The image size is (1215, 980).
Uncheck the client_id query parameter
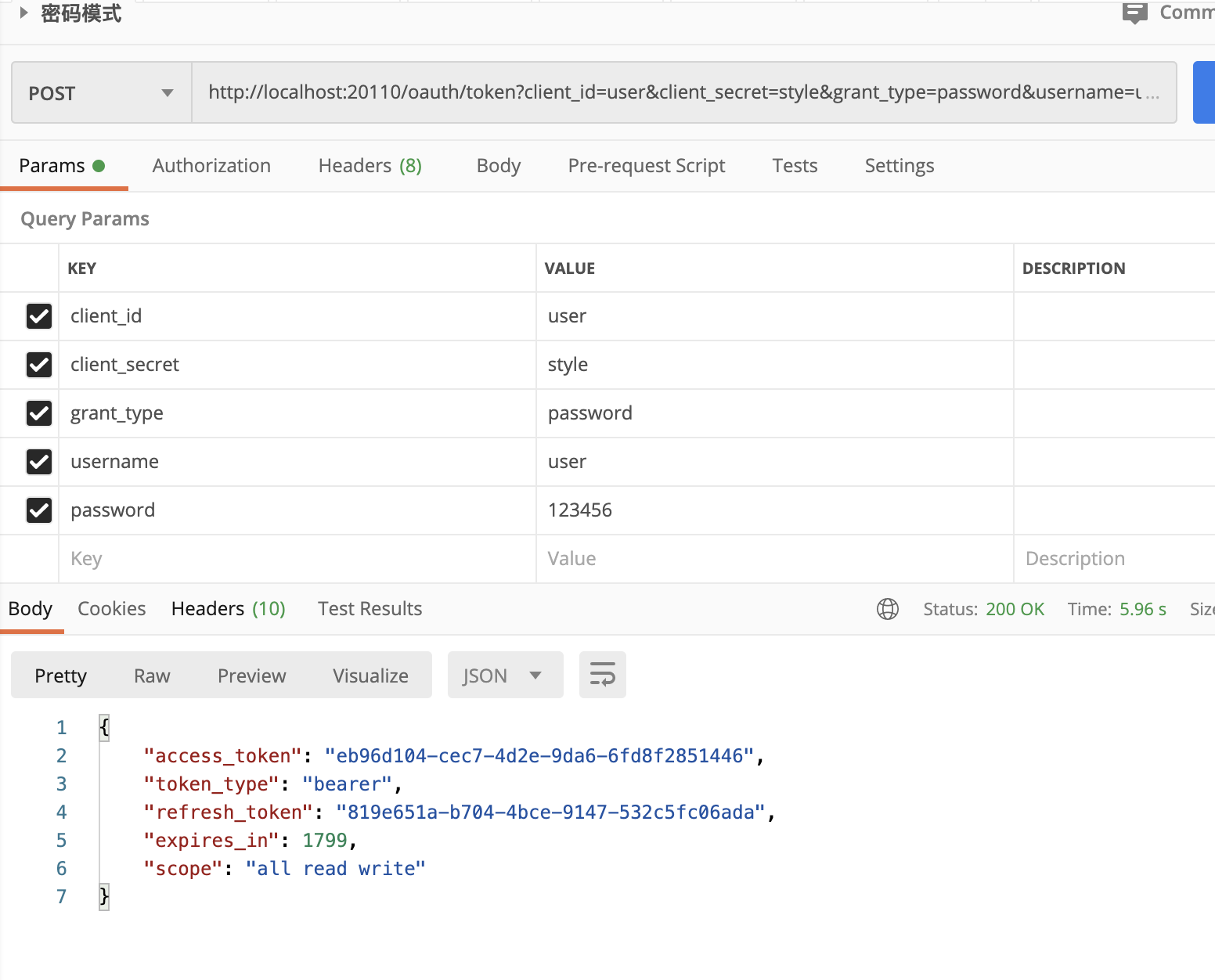39,316
